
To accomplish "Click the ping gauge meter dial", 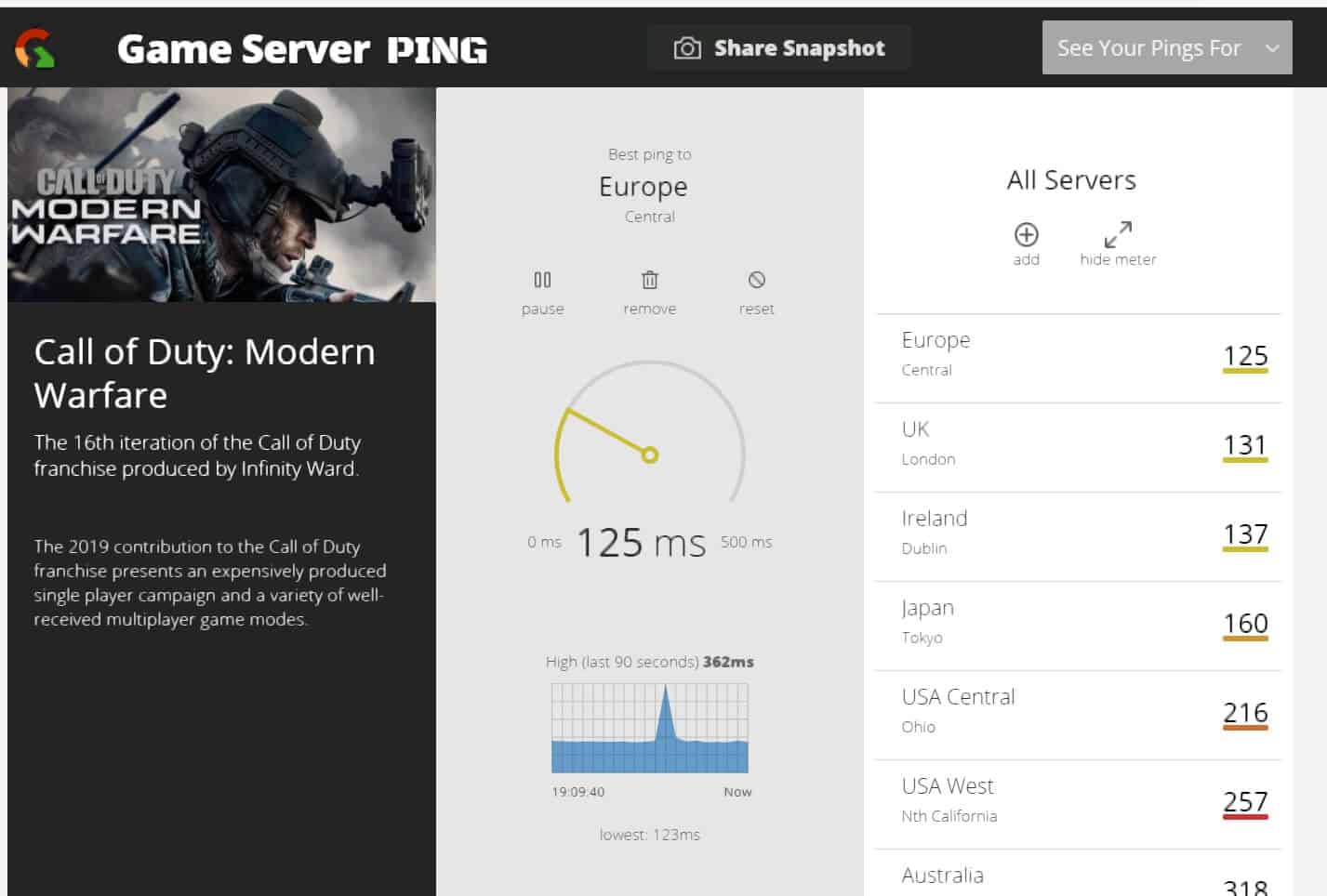I will (650, 433).
